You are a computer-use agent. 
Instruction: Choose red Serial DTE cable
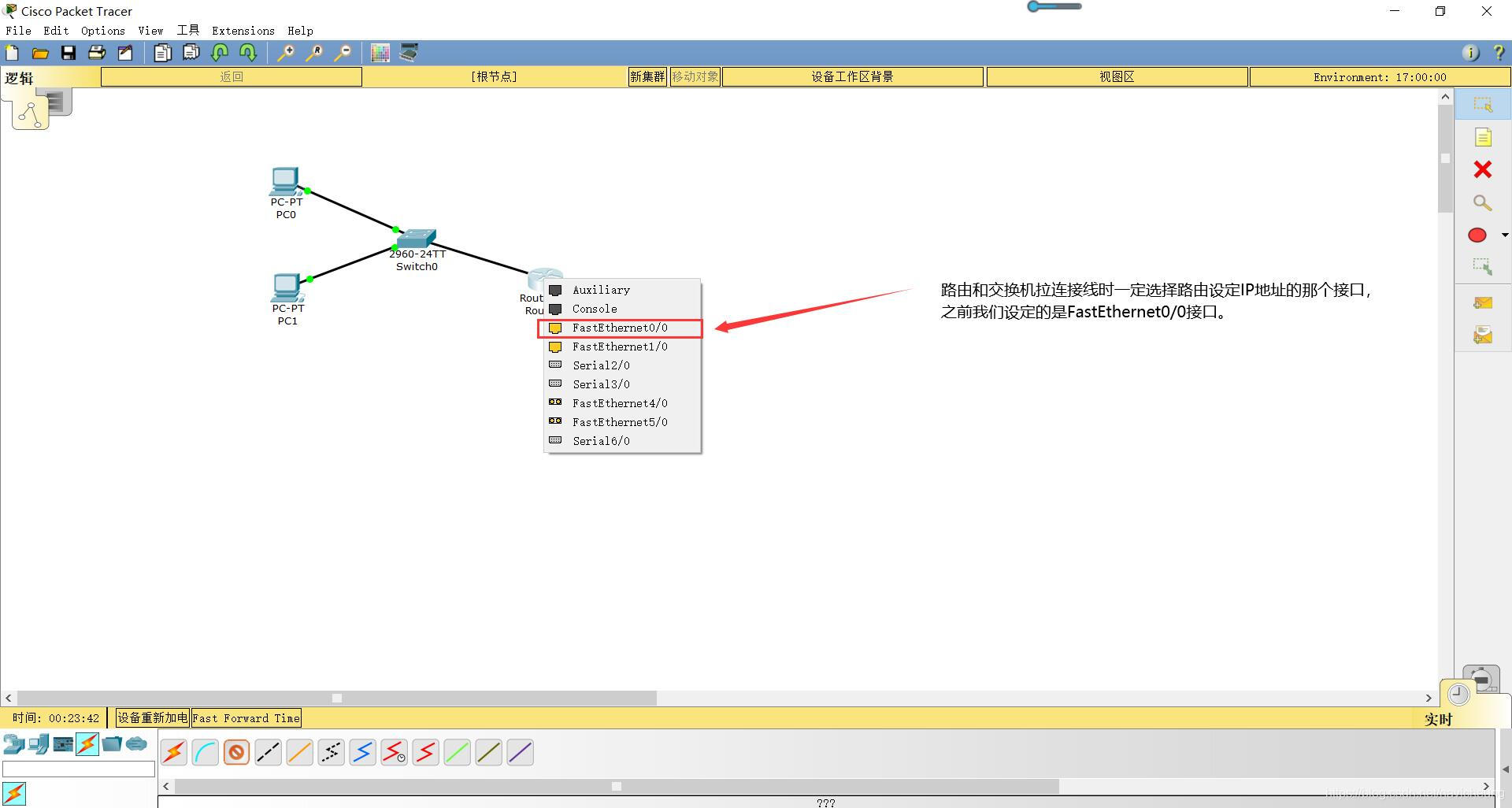[426, 753]
